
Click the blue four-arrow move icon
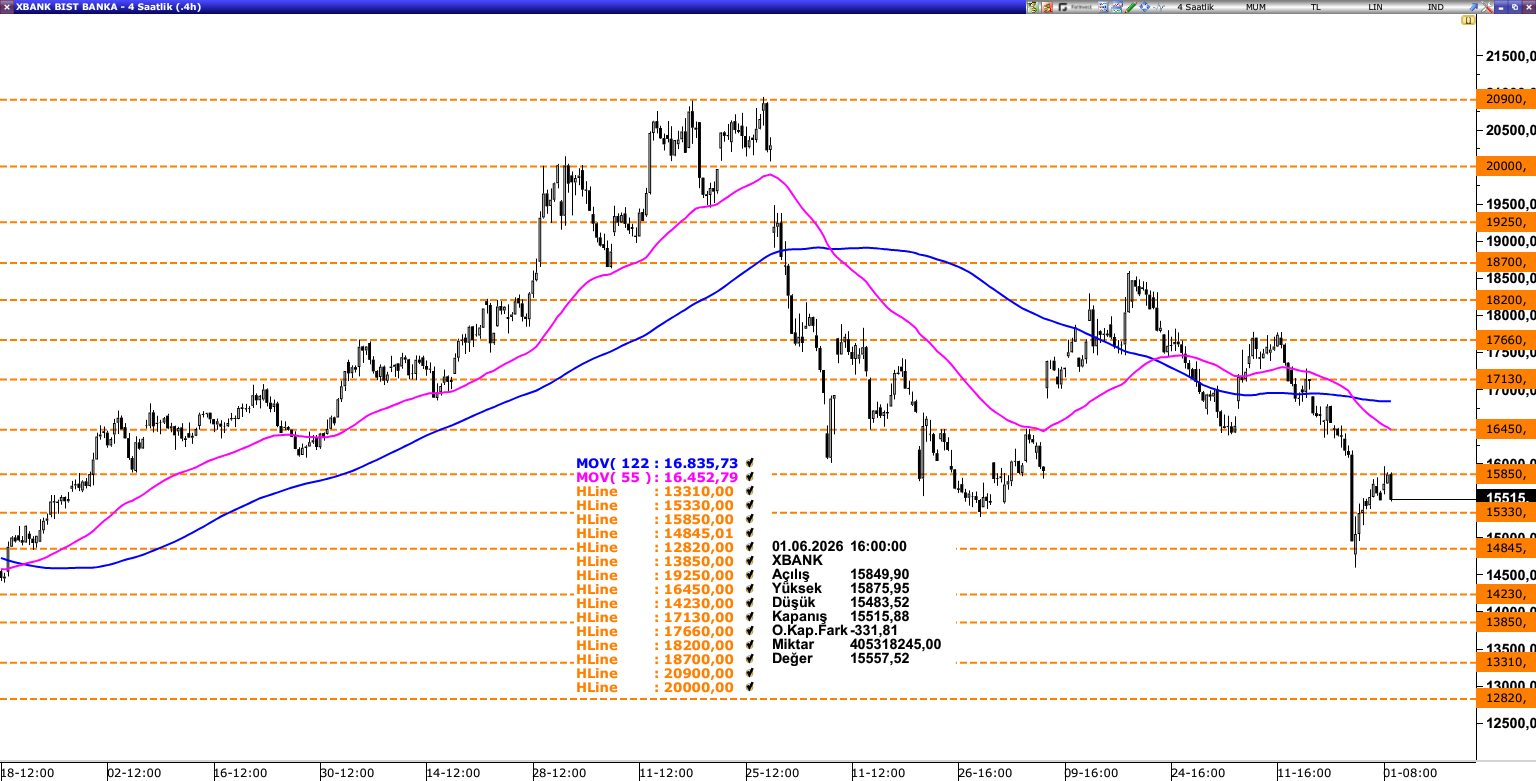1145,7
